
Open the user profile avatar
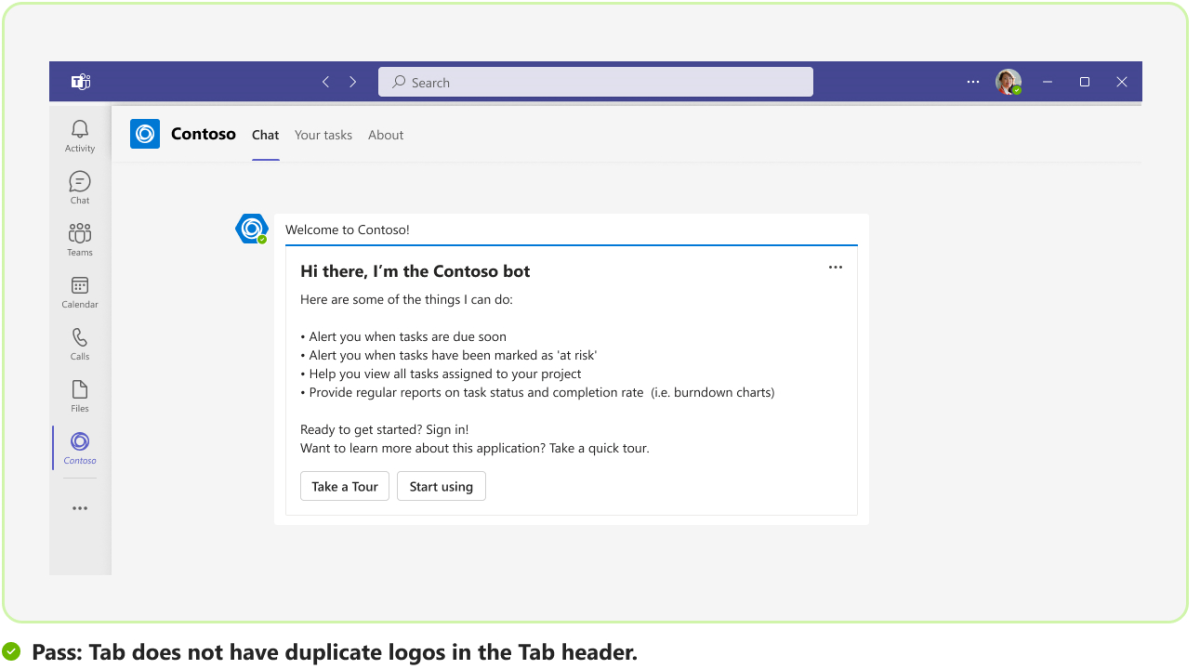pyautogui.click(x=1008, y=82)
